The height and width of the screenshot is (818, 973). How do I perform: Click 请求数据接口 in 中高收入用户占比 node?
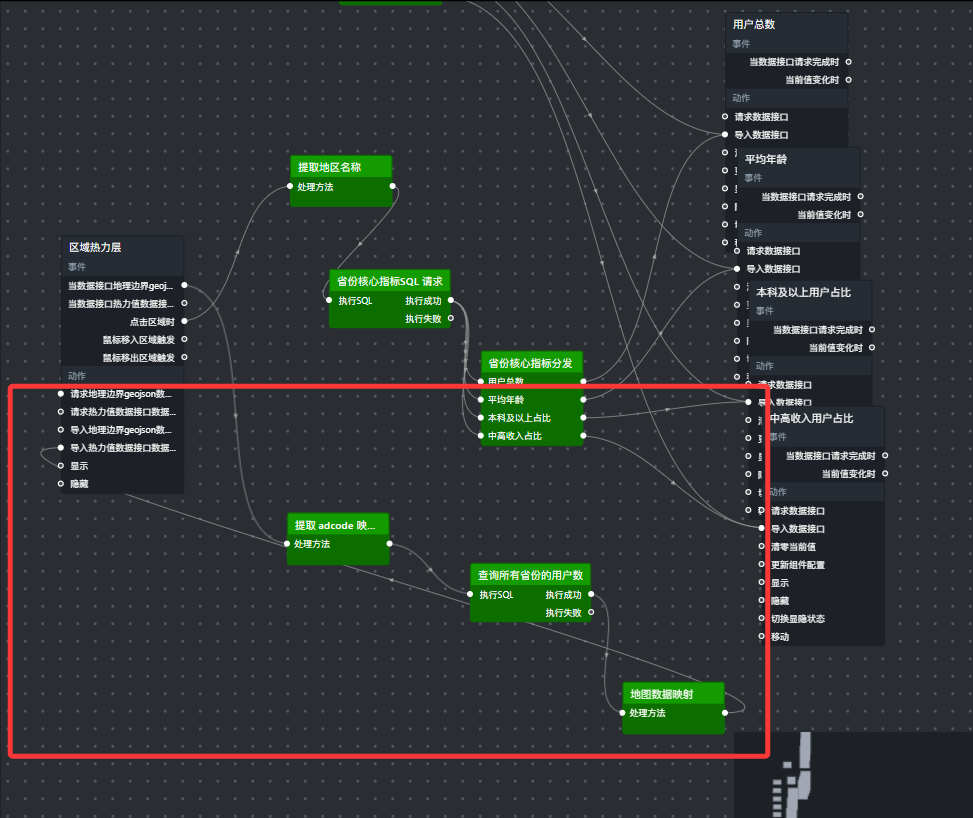click(797, 511)
